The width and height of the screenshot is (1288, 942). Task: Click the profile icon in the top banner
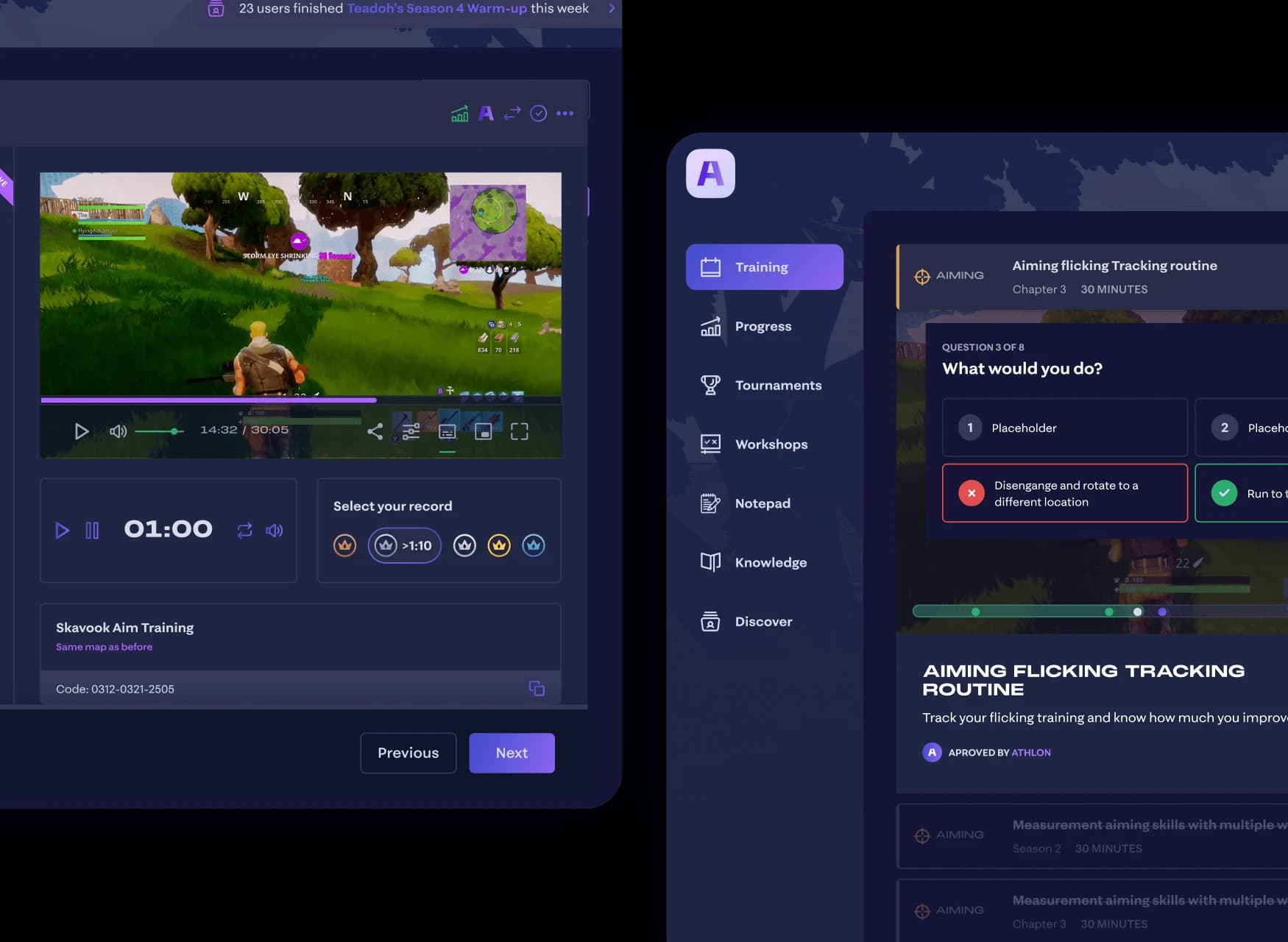pos(216,9)
